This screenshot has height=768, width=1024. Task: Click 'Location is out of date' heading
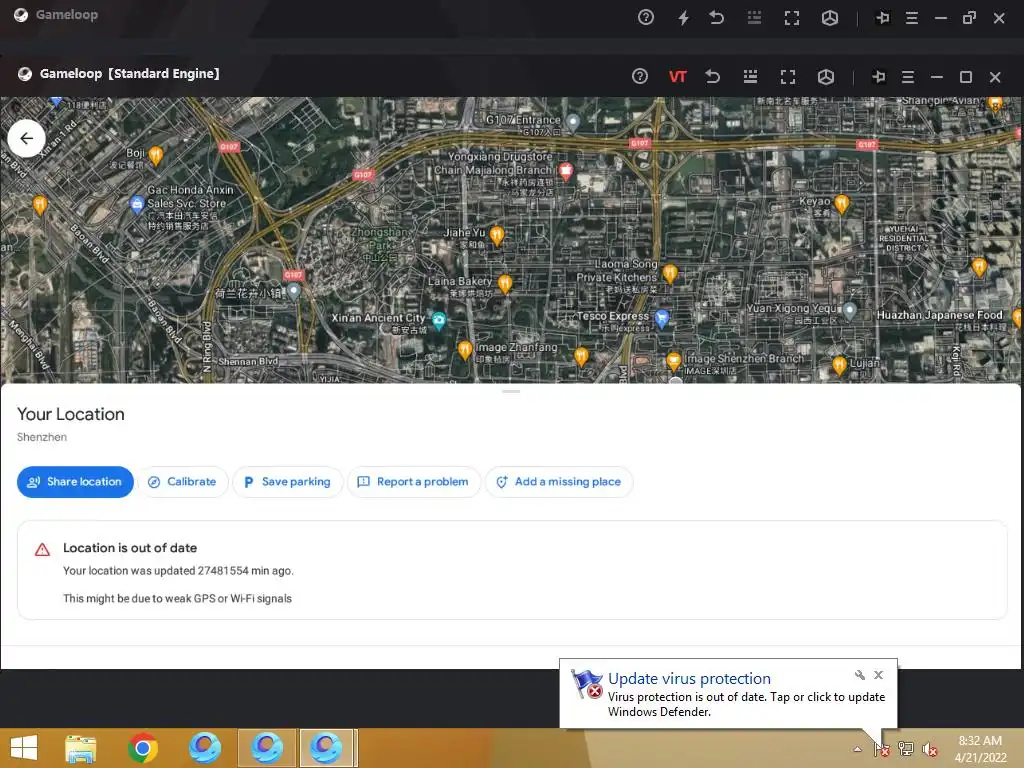pos(130,548)
